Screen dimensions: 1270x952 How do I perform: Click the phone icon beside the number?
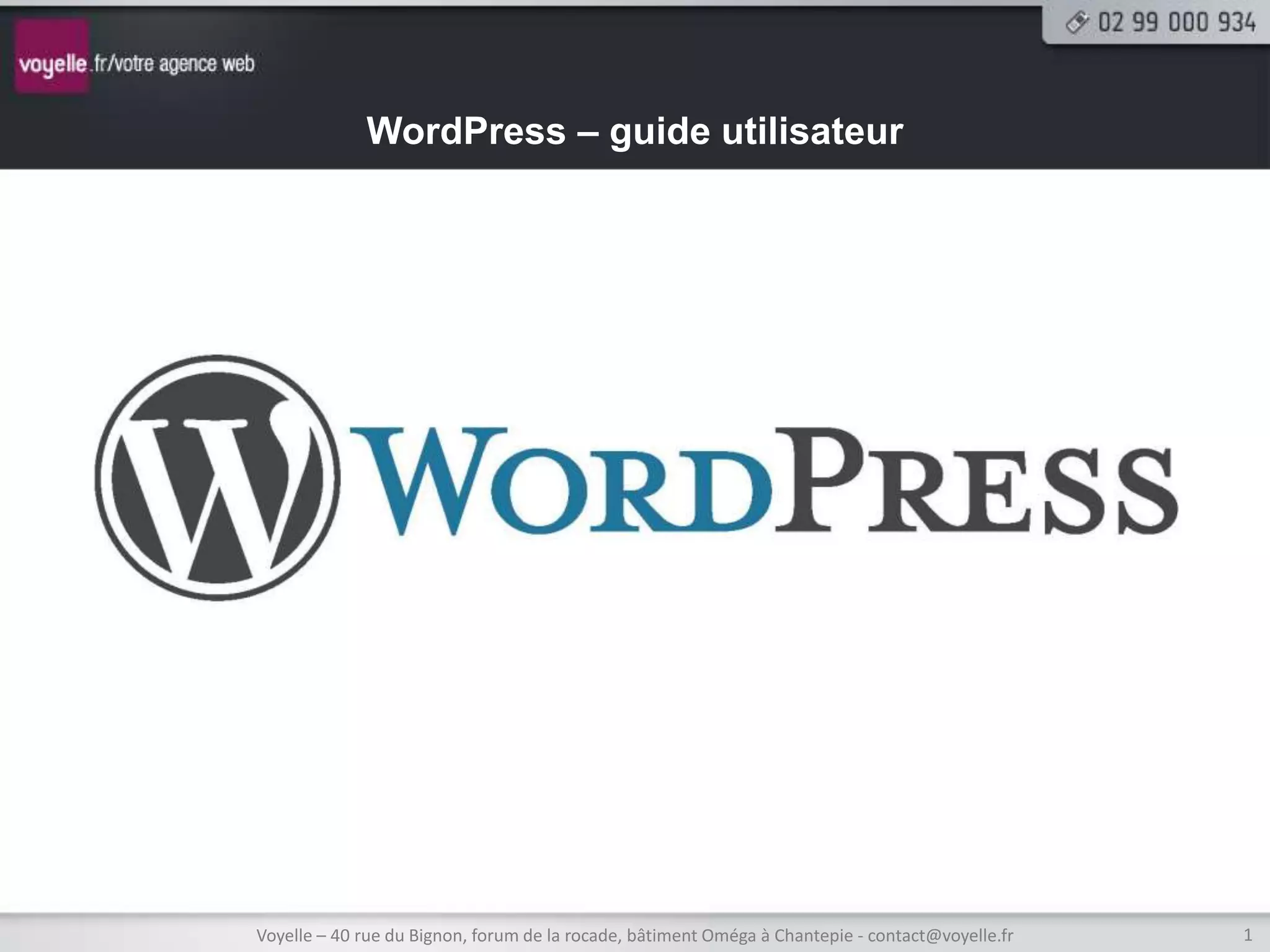click(x=1077, y=23)
